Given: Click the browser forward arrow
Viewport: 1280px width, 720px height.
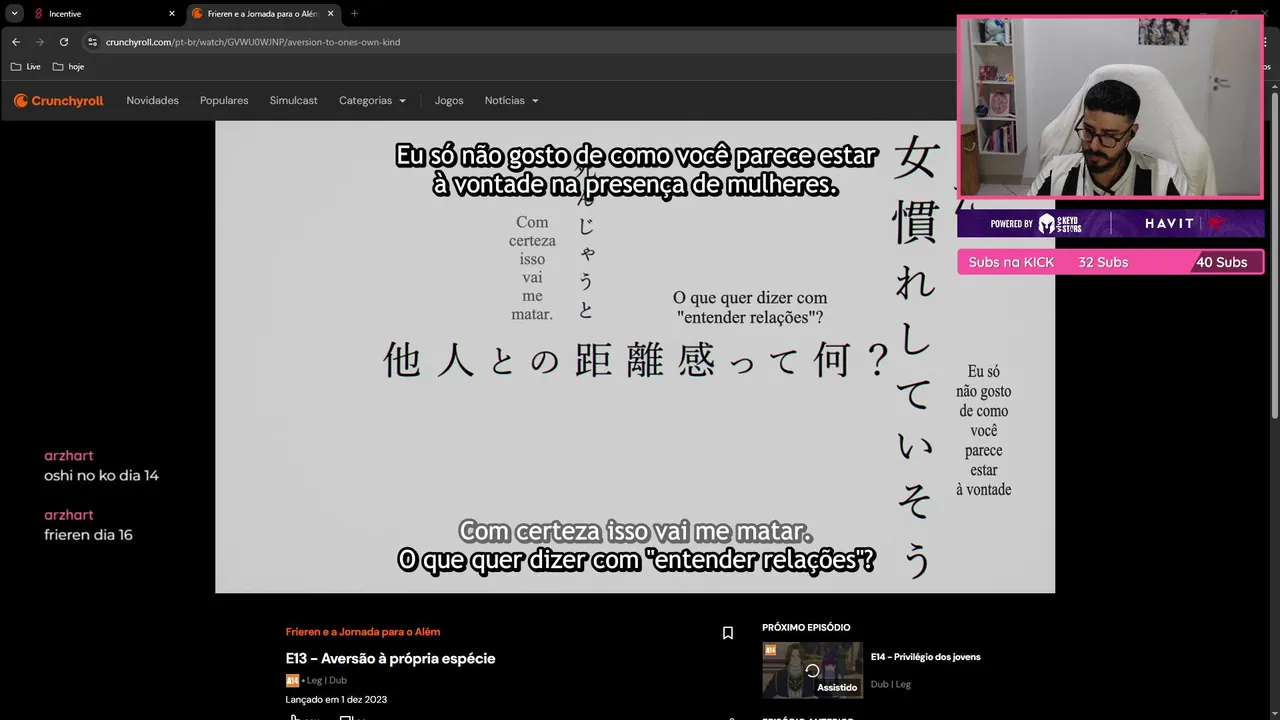Looking at the screenshot, I should click(x=40, y=42).
